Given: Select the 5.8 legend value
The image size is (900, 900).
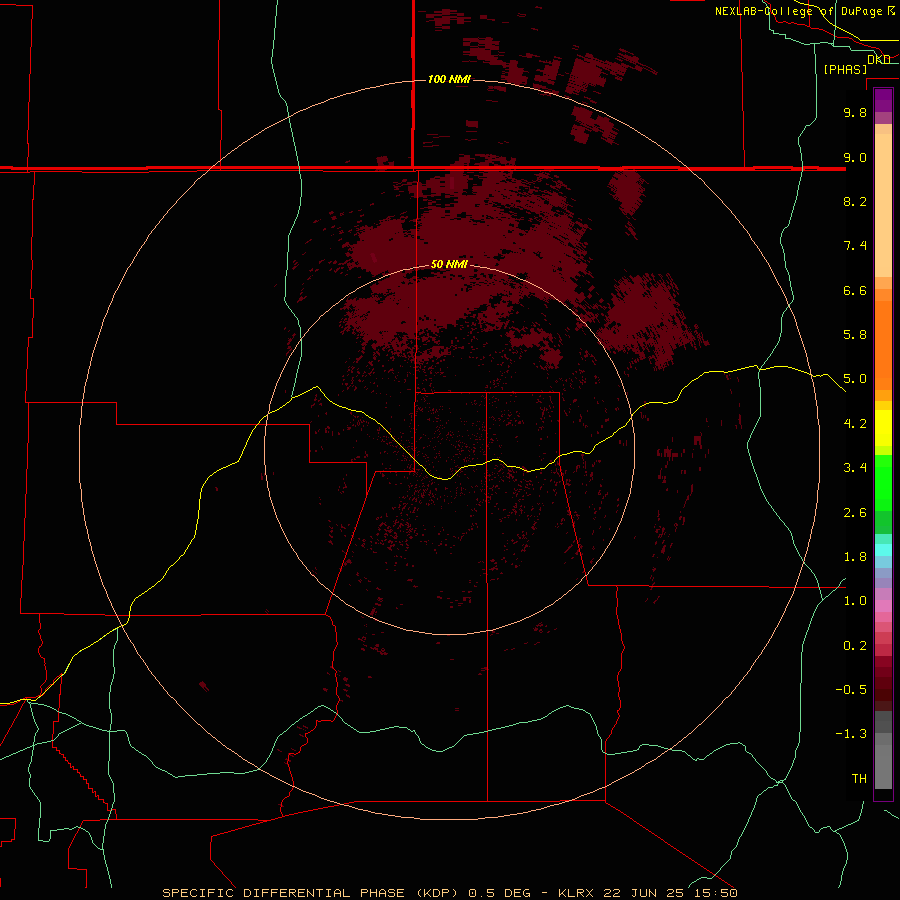Looking at the screenshot, I should (x=855, y=335).
